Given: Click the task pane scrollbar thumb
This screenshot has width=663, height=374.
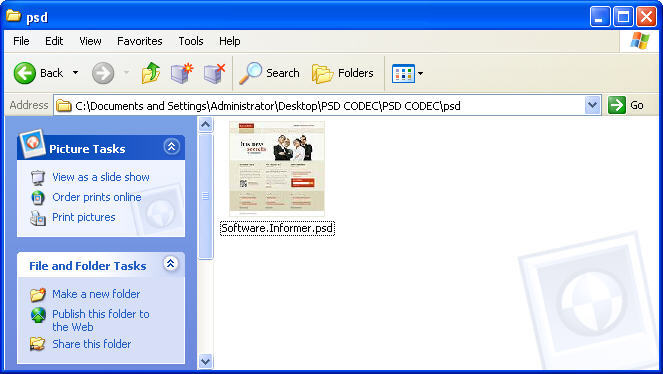Looking at the screenshot, I should [x=205, y=196].
